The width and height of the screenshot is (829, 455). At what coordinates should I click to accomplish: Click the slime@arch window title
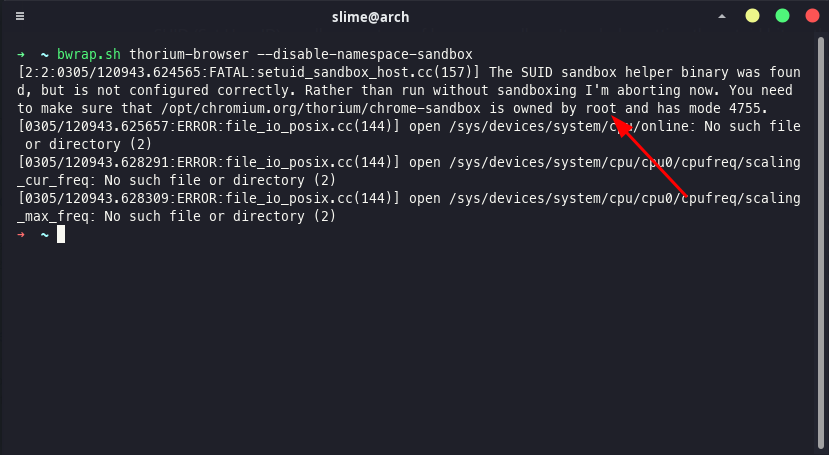(x=370, y=17)
